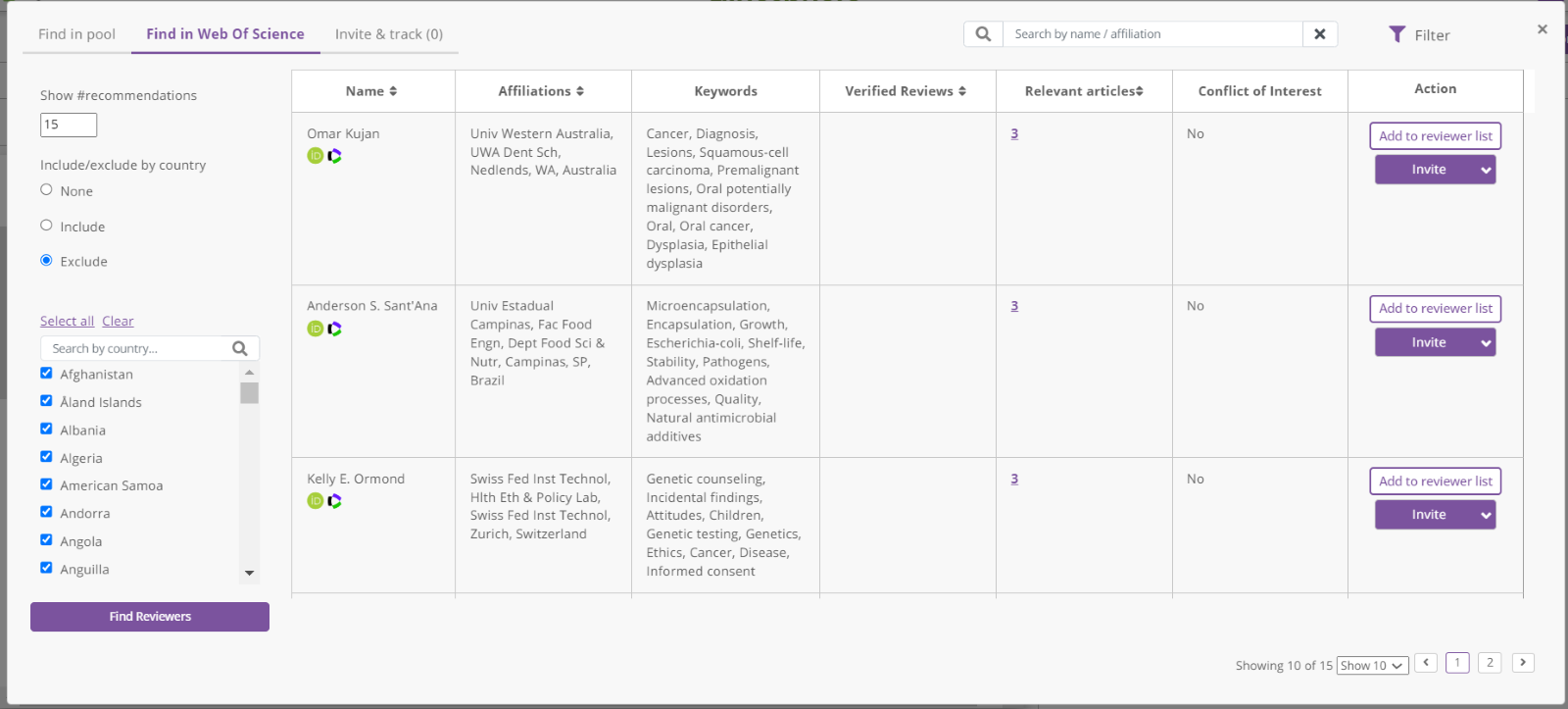Image resolution: width=1568 pixels, height=709 pixels.
Task: Uncheck Algeria checkbox
Action: click(x=46, y=456)
